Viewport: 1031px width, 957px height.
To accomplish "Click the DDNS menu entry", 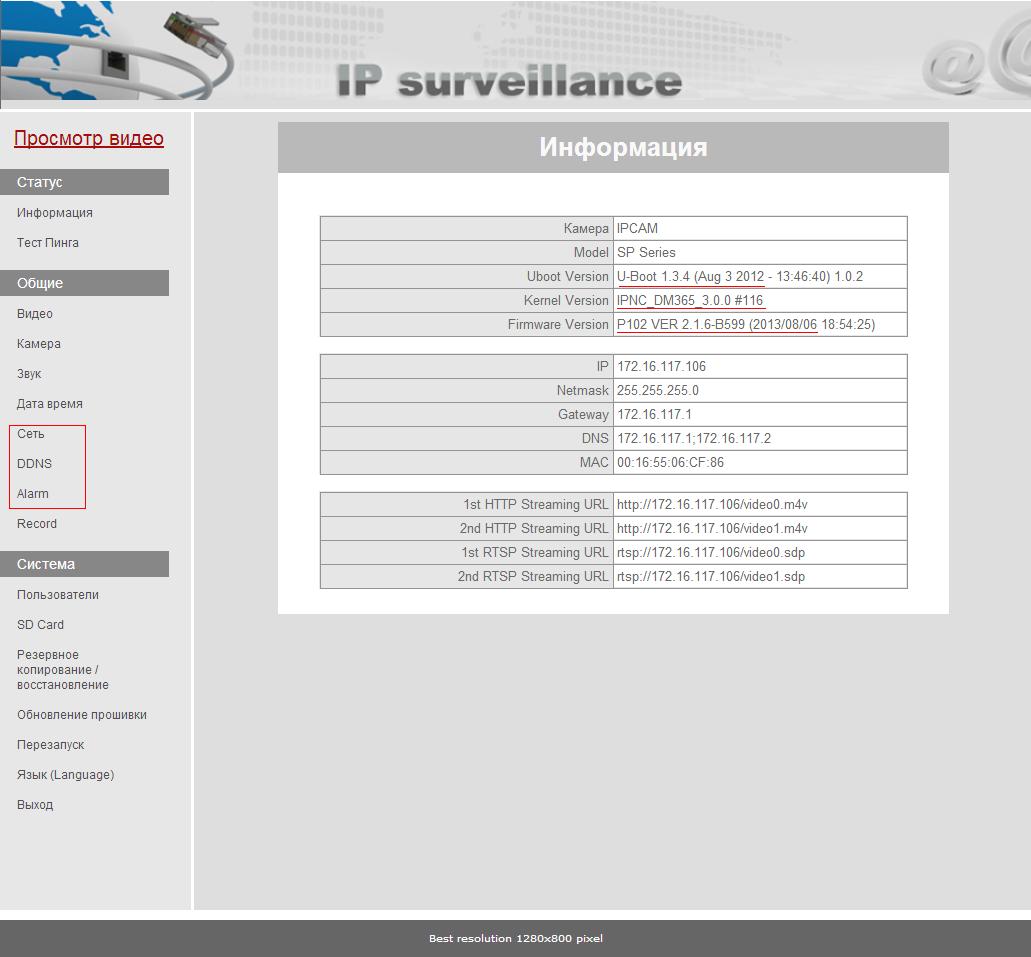I will 34,464.
